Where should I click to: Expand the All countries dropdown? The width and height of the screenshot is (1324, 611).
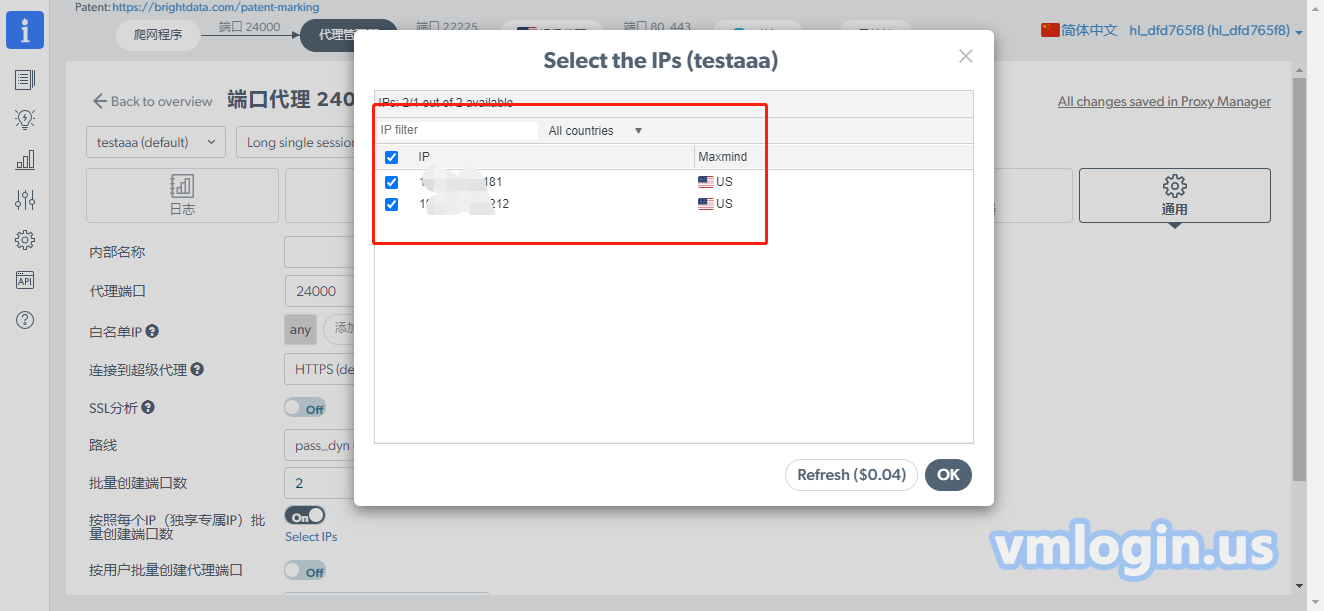[595, 131]
